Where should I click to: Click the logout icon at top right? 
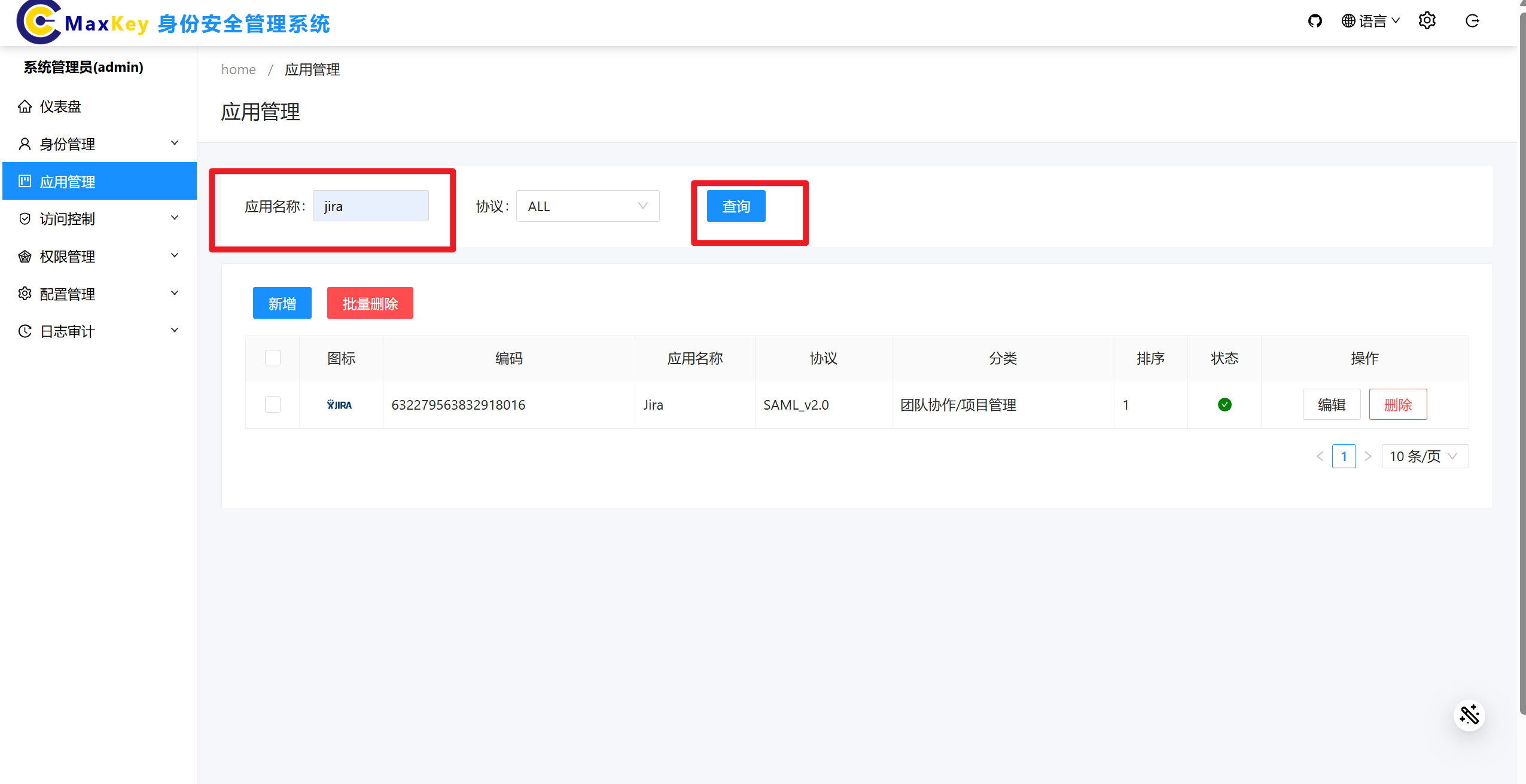(1472, 22)
